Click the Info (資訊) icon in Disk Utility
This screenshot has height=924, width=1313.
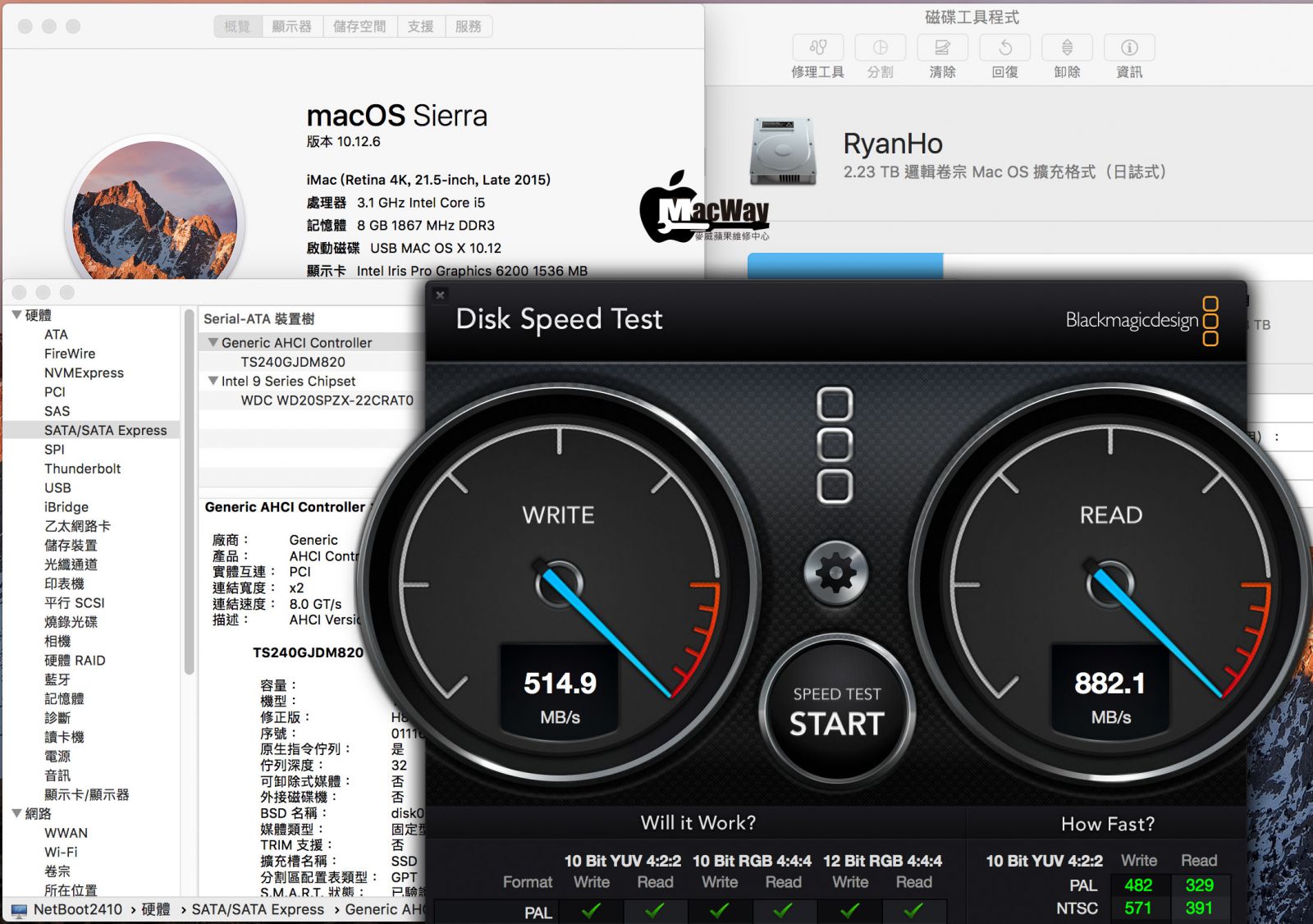point(1129,48)
